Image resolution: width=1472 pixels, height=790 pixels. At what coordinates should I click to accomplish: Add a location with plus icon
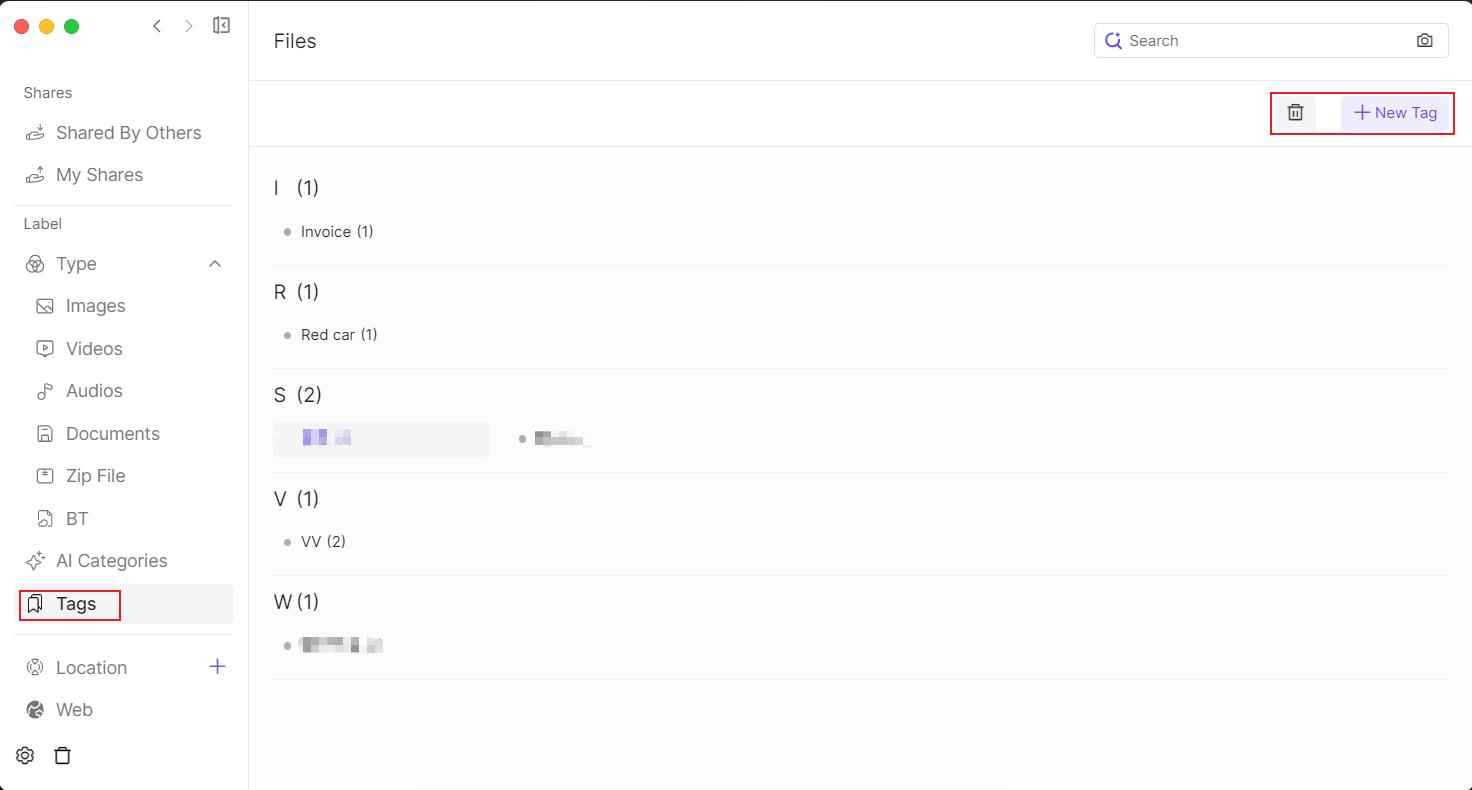pyautogui.click(x=217, y=667)
